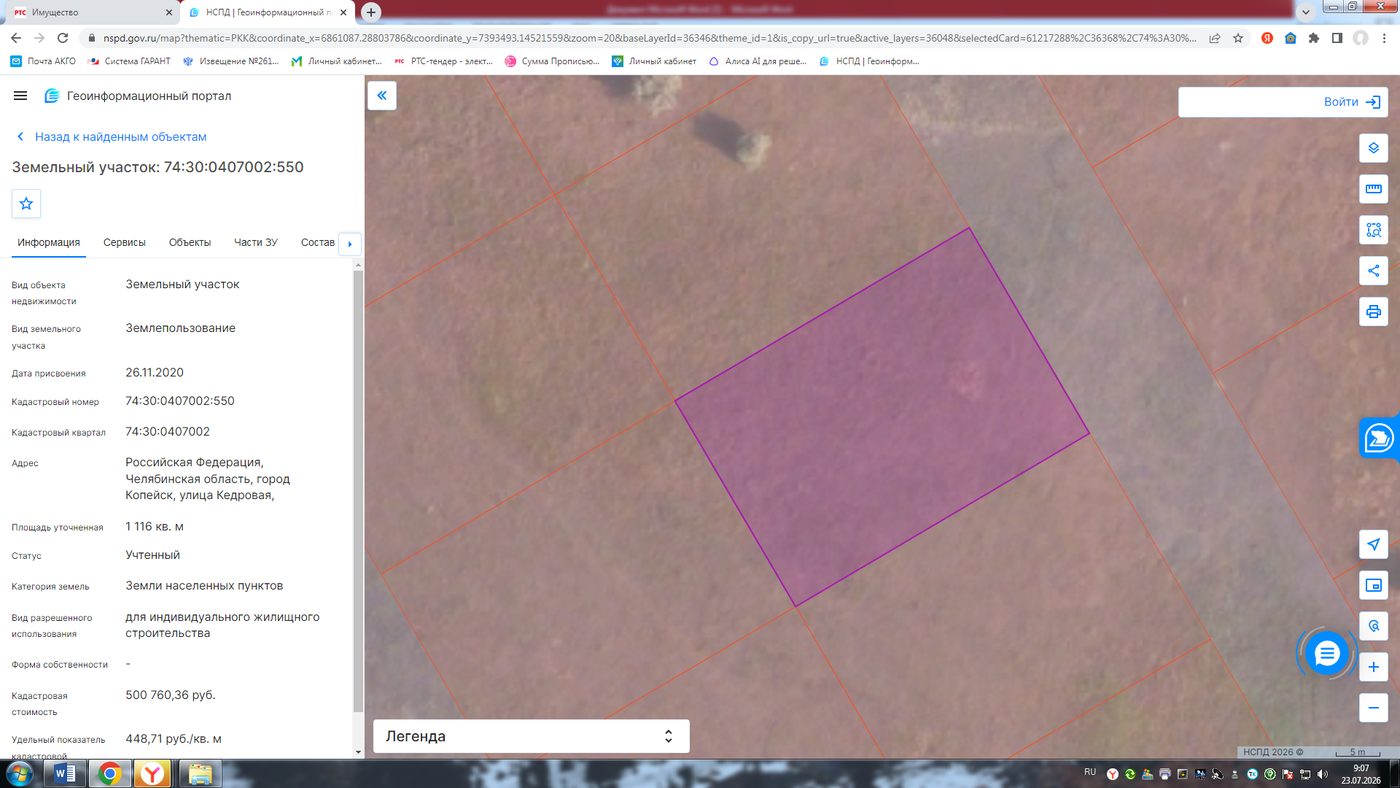Open Word from the Windows taskbar
The height and width of the screenshot is (788, 1400).
coord(64,773)
